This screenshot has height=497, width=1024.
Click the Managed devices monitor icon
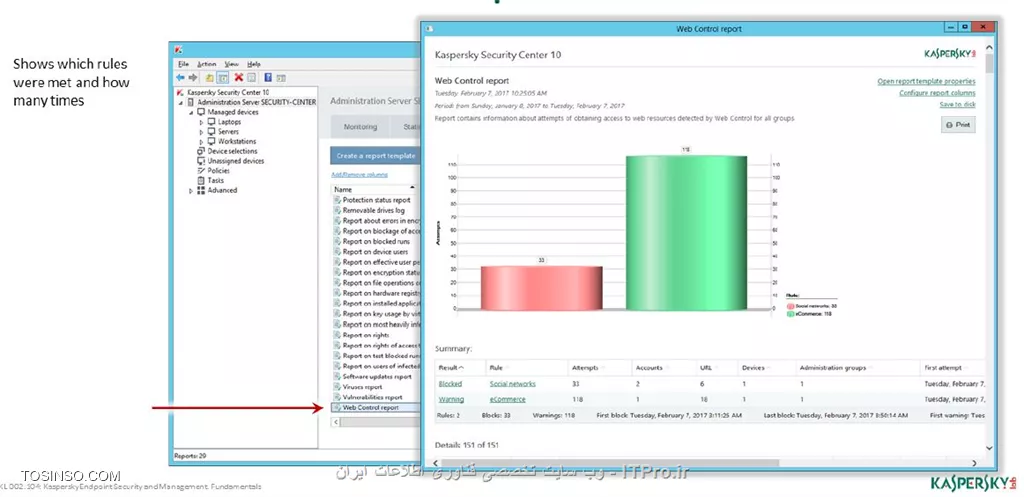pyautogui.click(x=201, y=112)
